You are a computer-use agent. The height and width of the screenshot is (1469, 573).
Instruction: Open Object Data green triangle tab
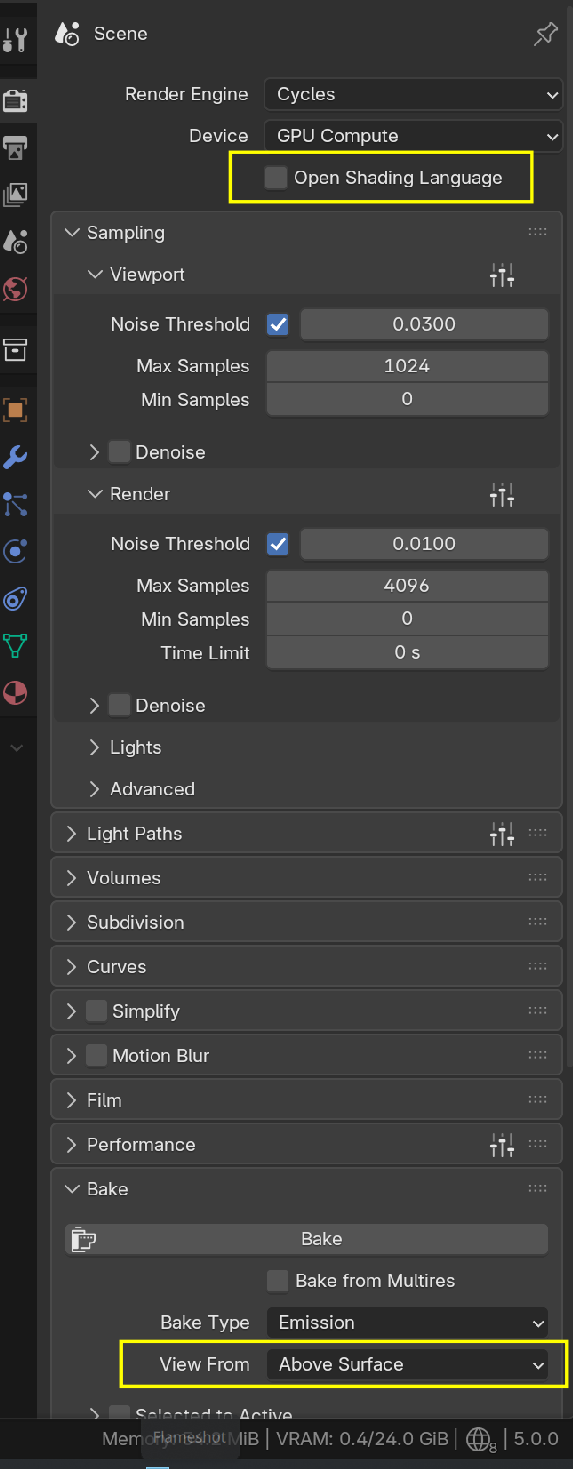[x=15, y=646]
